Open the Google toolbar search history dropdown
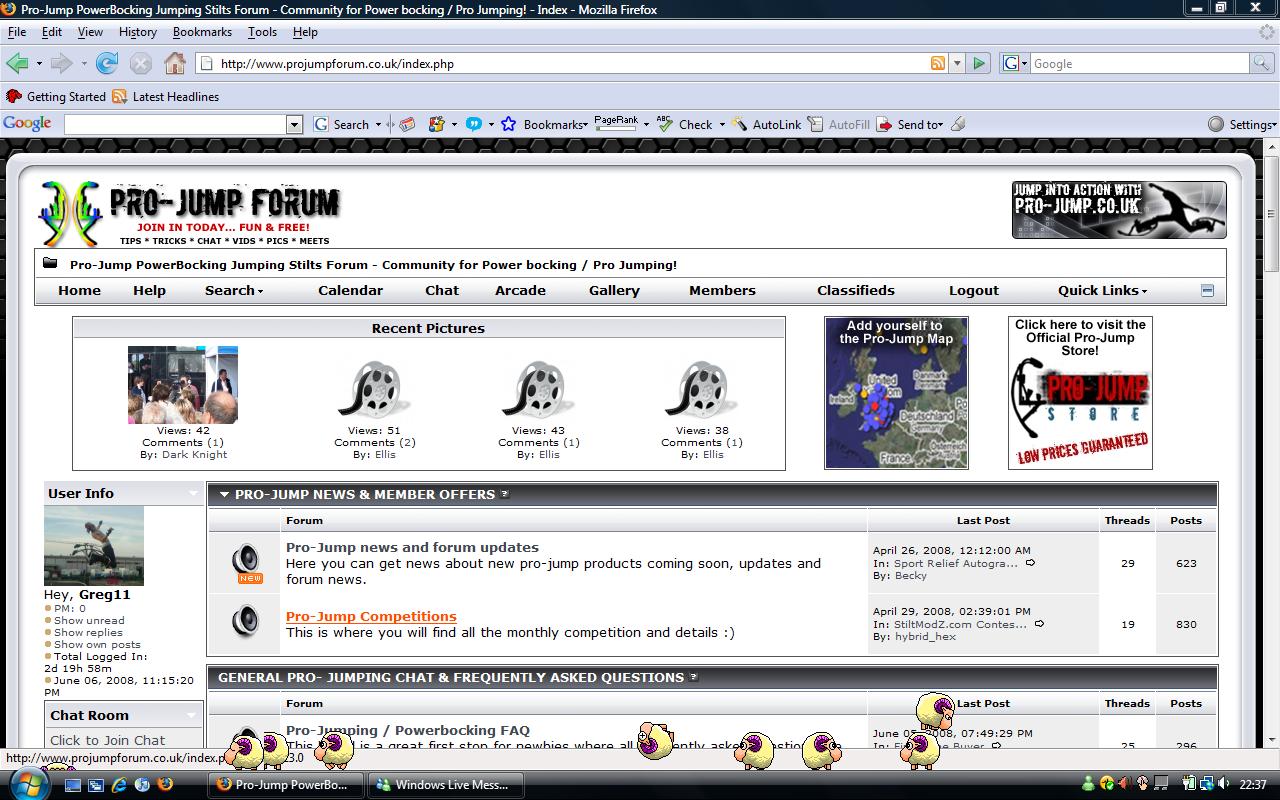The height and width of the screenshot is (800, 1280). [294, 124]
